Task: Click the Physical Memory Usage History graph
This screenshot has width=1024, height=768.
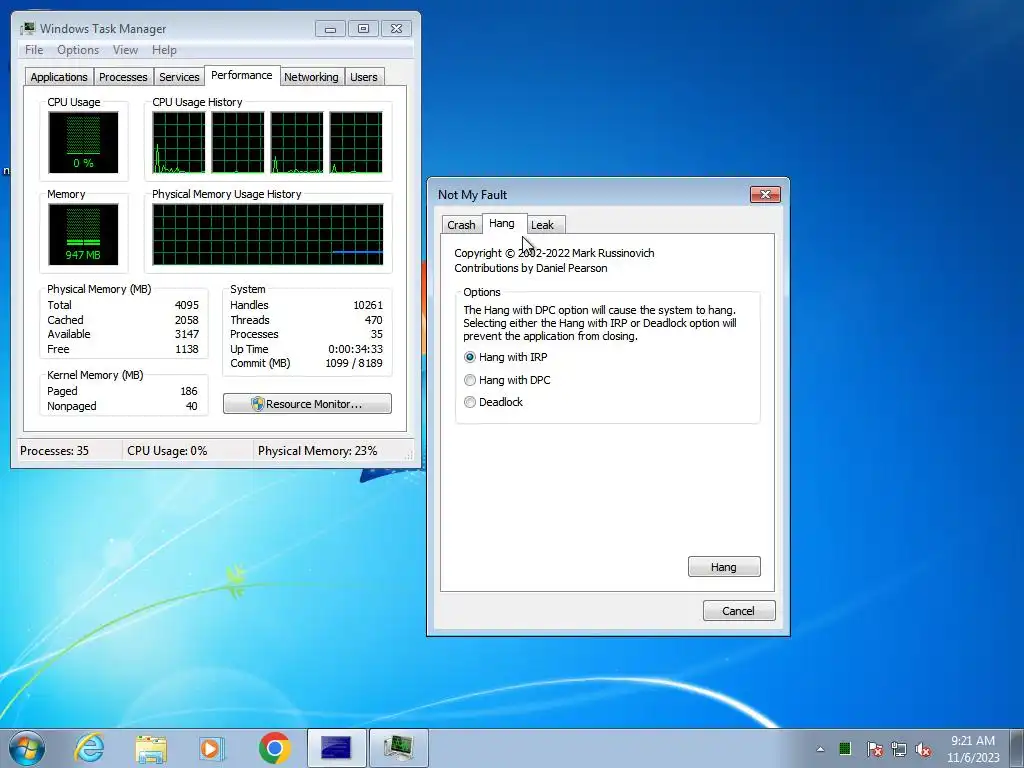Action: (x=268, y=234)
